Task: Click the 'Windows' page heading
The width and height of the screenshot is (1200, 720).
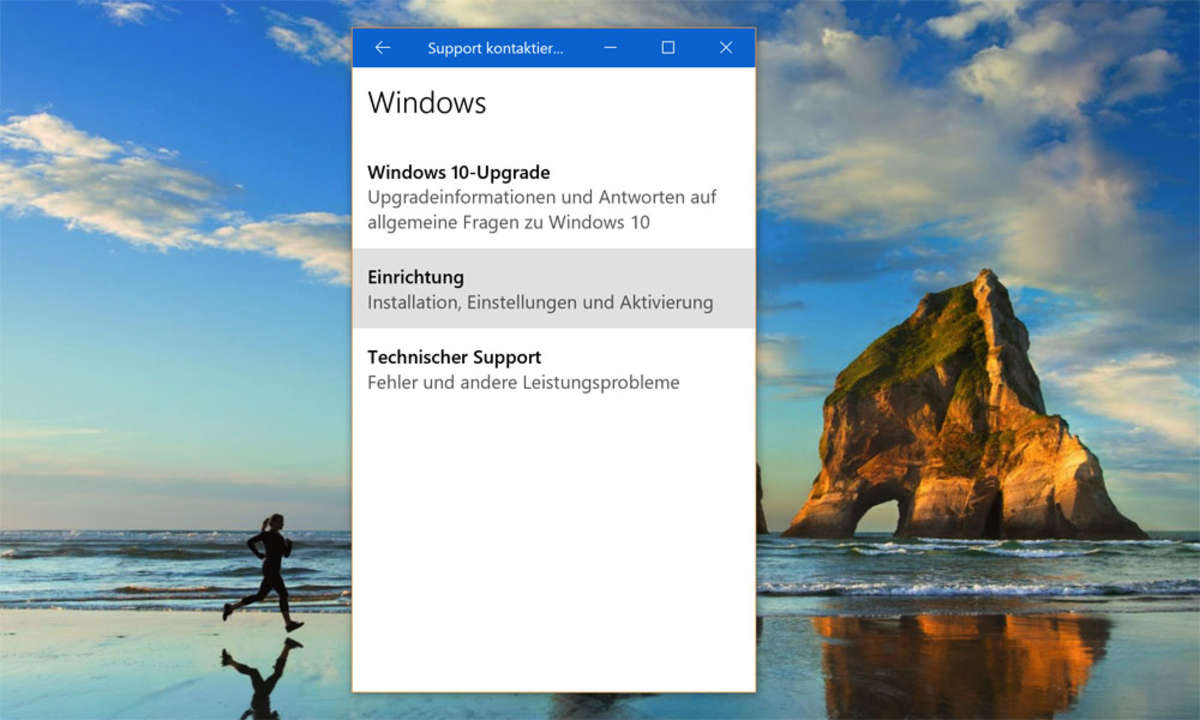Action: [x=427, y=102]
